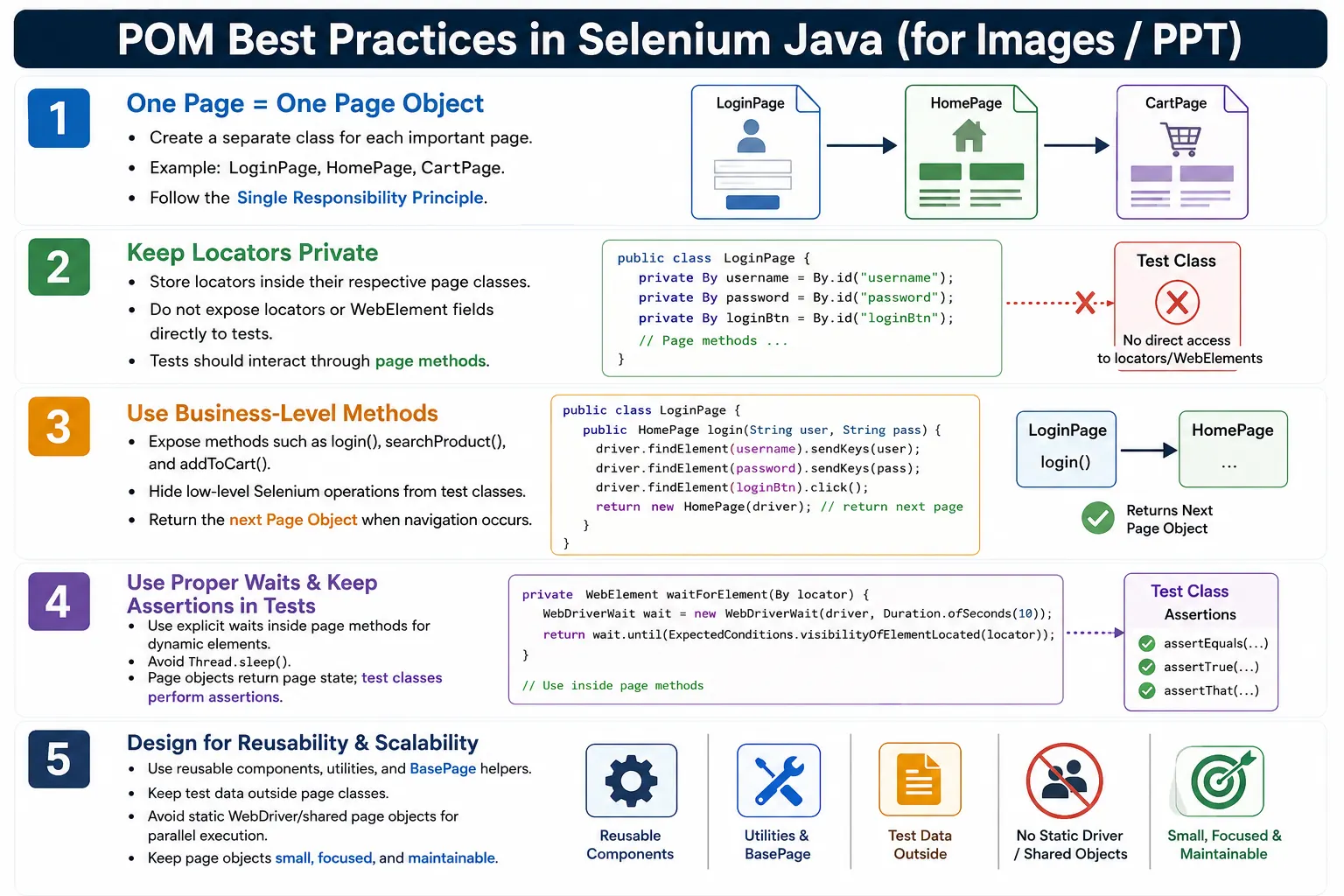Screen dimensions: 1344x896
Task: Click the No direct access caption text
Action: (1179, 349)
